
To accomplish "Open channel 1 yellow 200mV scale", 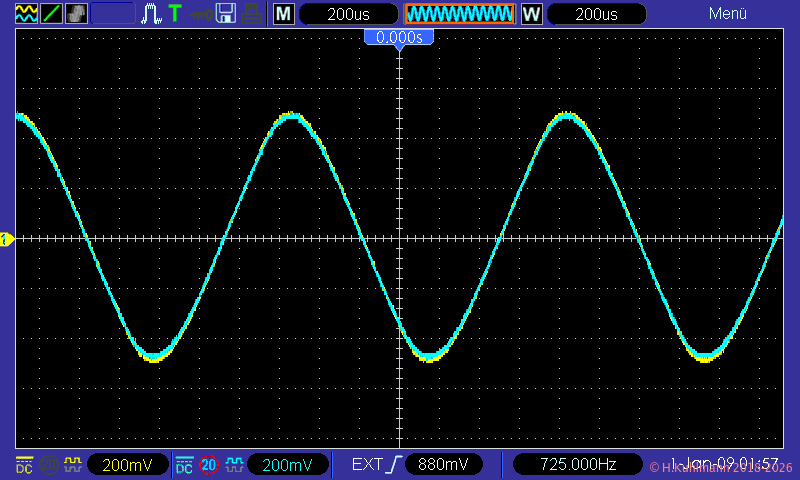I will (128, 465).
